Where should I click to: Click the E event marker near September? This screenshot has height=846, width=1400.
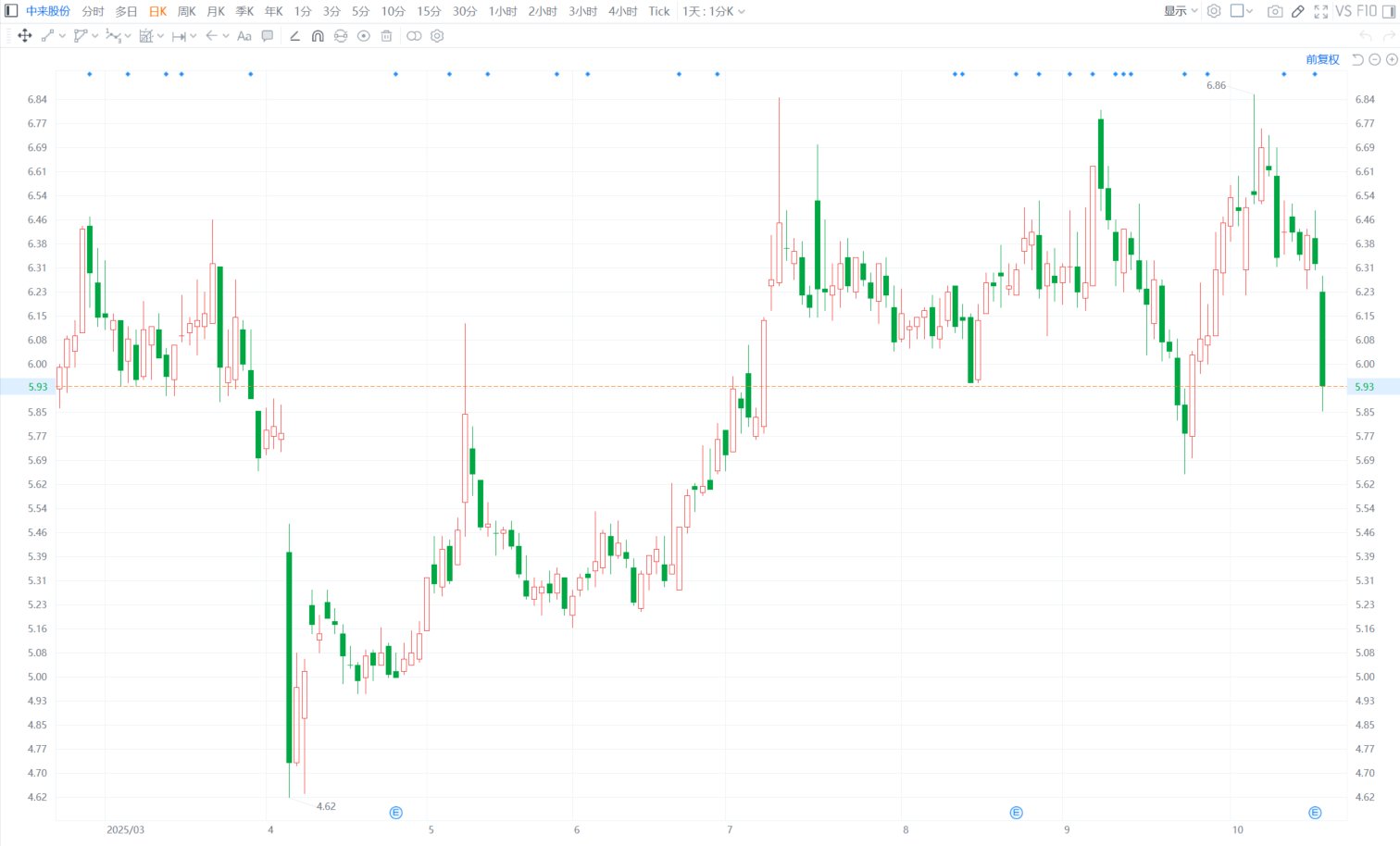(1016, 813)
